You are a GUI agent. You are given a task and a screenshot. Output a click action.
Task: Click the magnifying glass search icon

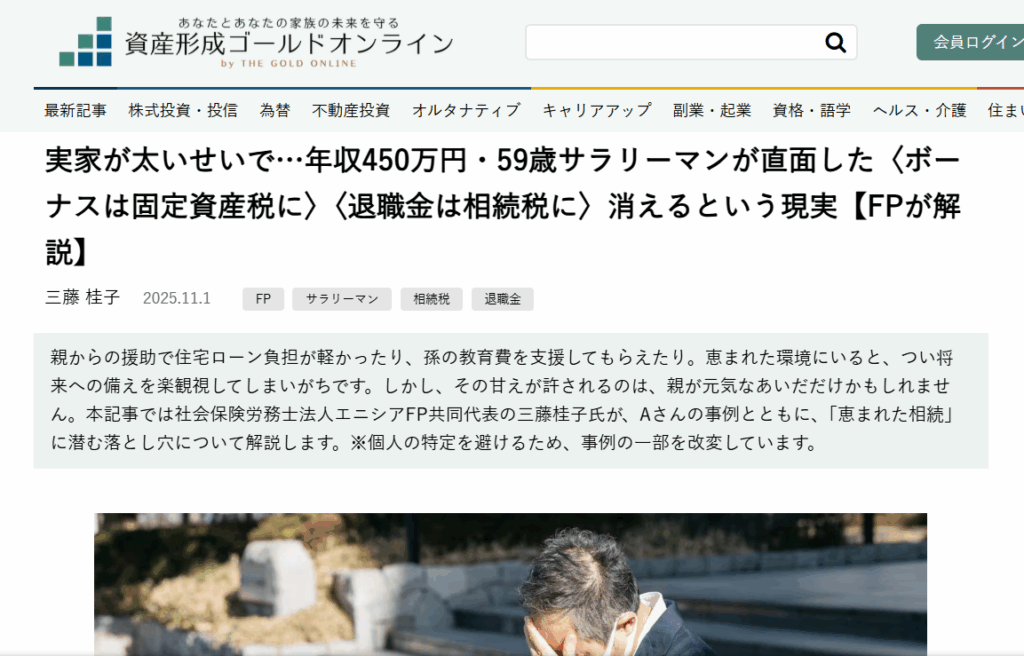(x=835, y=42)
